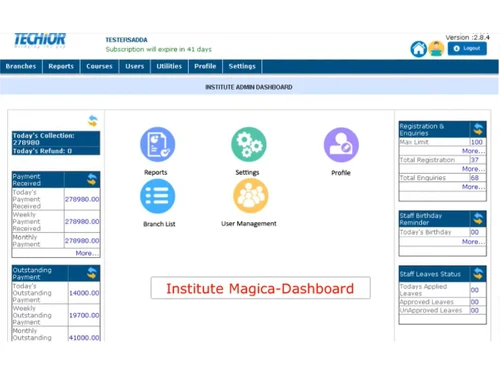Refresh Staff Birthday Reminder panel

click(478, 219)
